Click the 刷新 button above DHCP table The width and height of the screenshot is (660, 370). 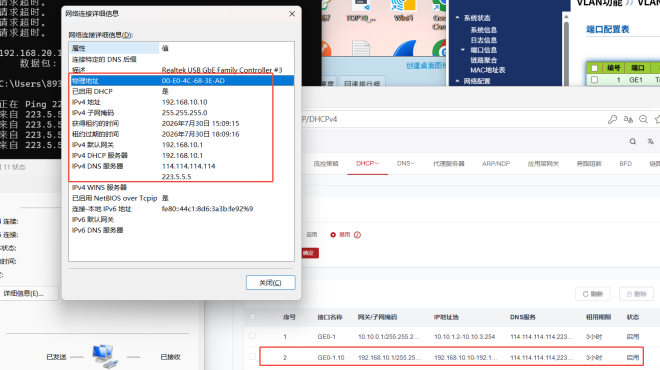(593, 294)
